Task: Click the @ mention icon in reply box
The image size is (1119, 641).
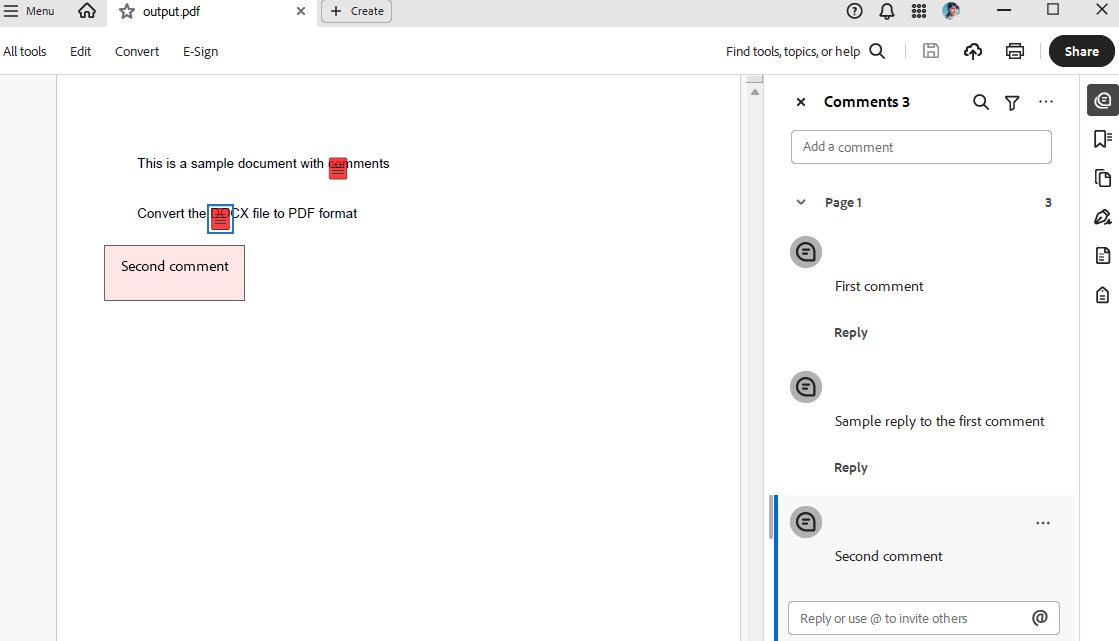Action: coord(1040,618)
